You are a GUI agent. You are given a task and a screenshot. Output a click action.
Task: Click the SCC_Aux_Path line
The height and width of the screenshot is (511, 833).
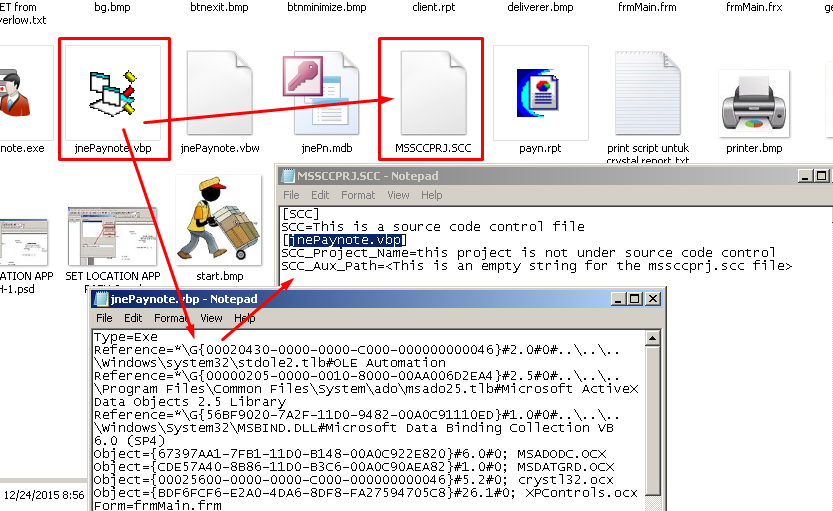(x=537, y=266)
